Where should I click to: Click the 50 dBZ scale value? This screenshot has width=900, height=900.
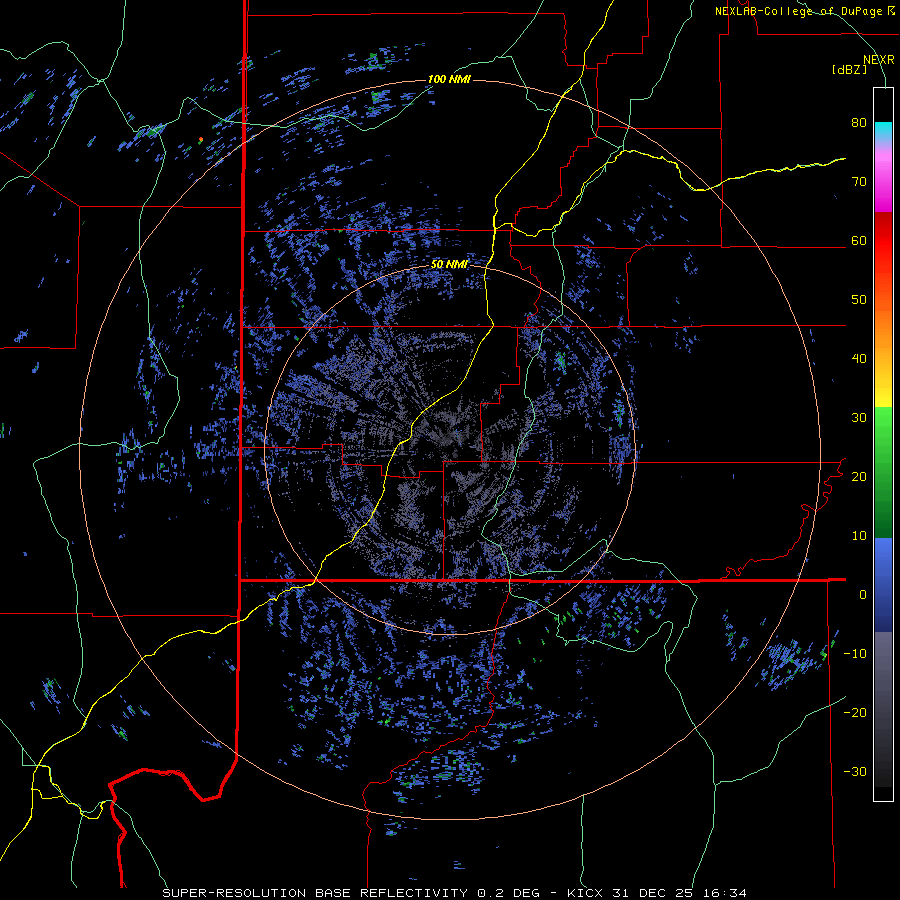tap(859, 300)
